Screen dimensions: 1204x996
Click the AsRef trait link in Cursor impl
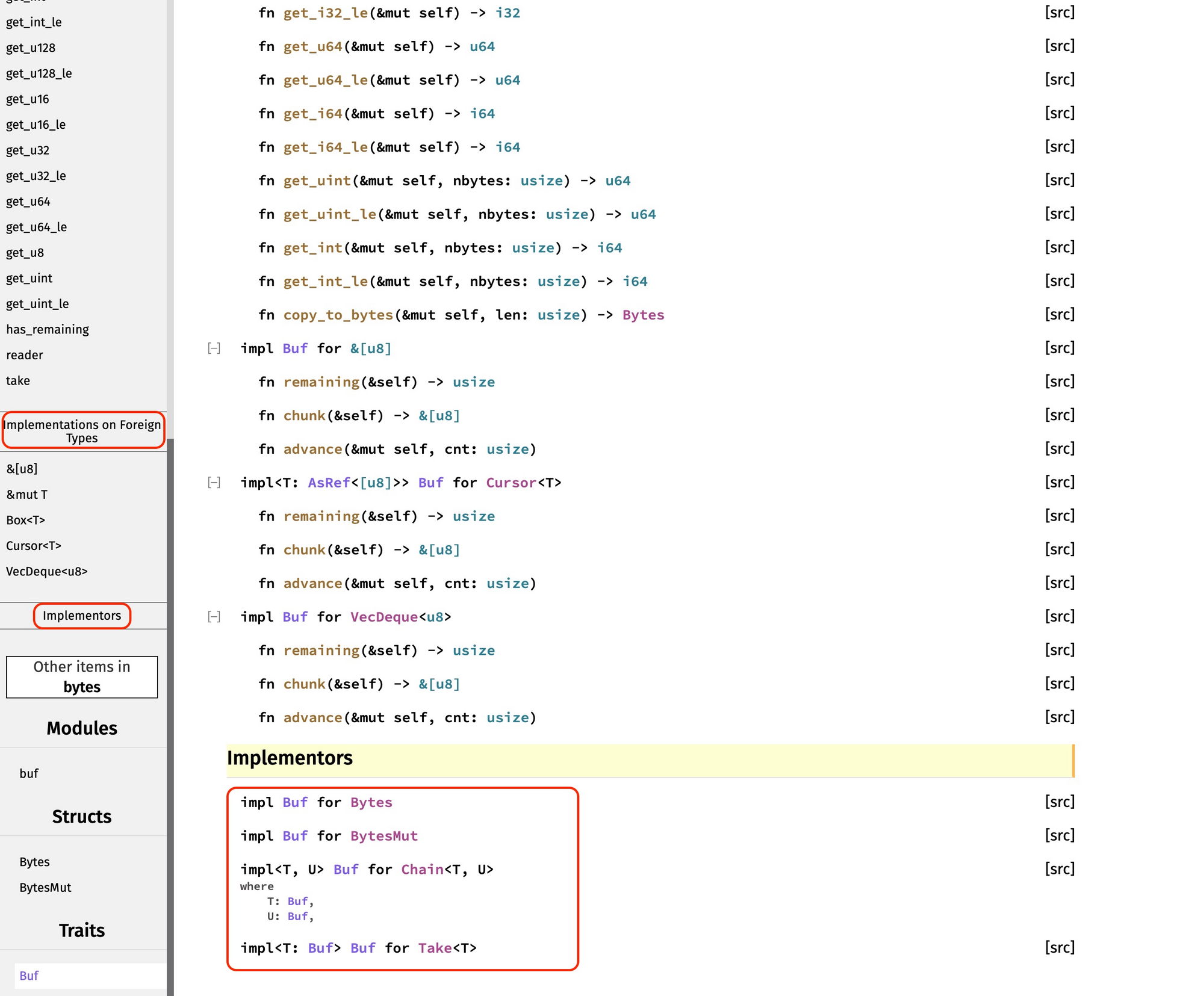coord(329,483)
